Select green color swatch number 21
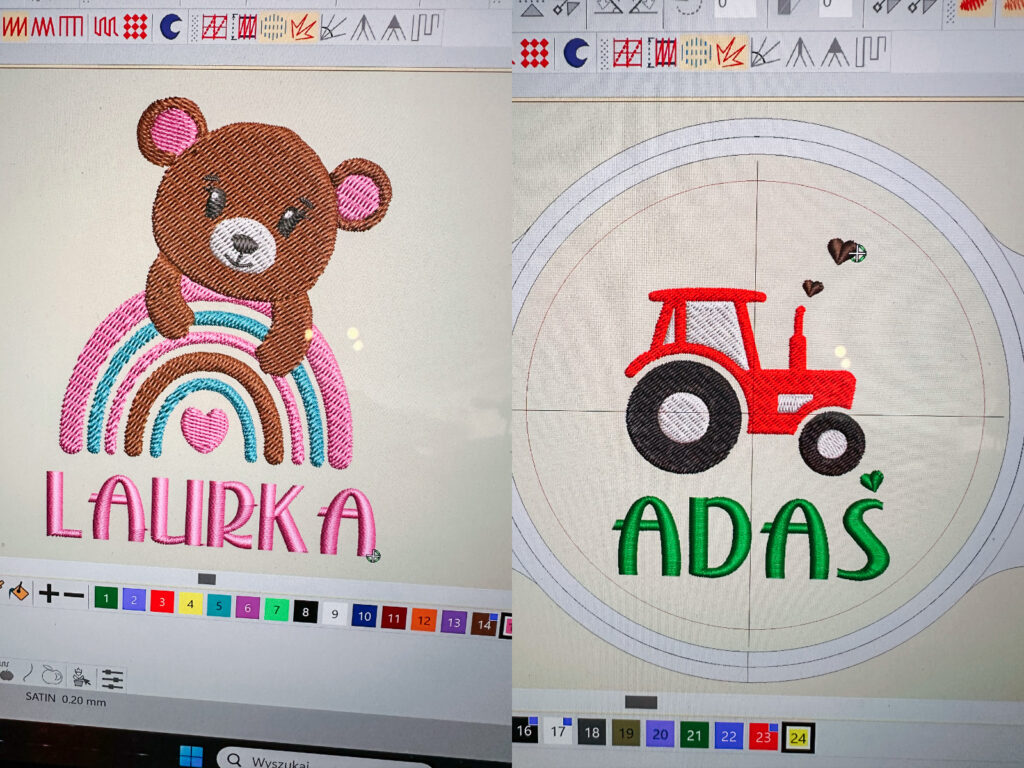 [693, 736]
